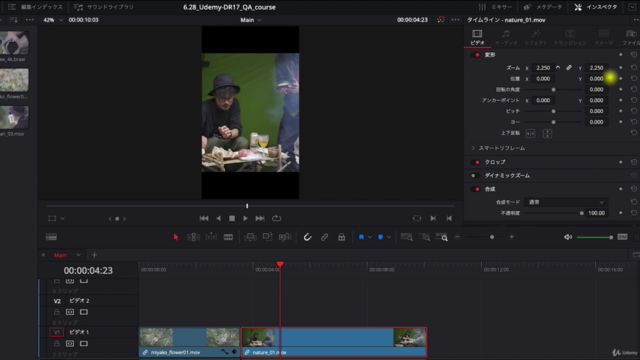The image size is (640, 360).
Task: Activate the Trim edit mode tool
Action: pyautogui.click(x=193, y=237)
